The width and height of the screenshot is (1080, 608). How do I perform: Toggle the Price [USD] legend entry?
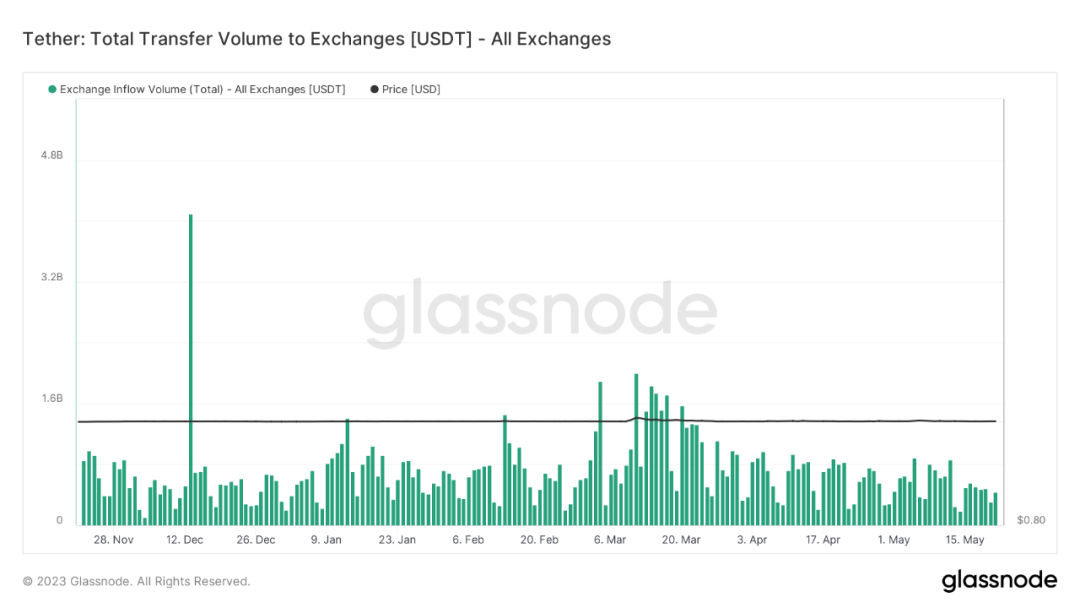[x=406, y=90]
